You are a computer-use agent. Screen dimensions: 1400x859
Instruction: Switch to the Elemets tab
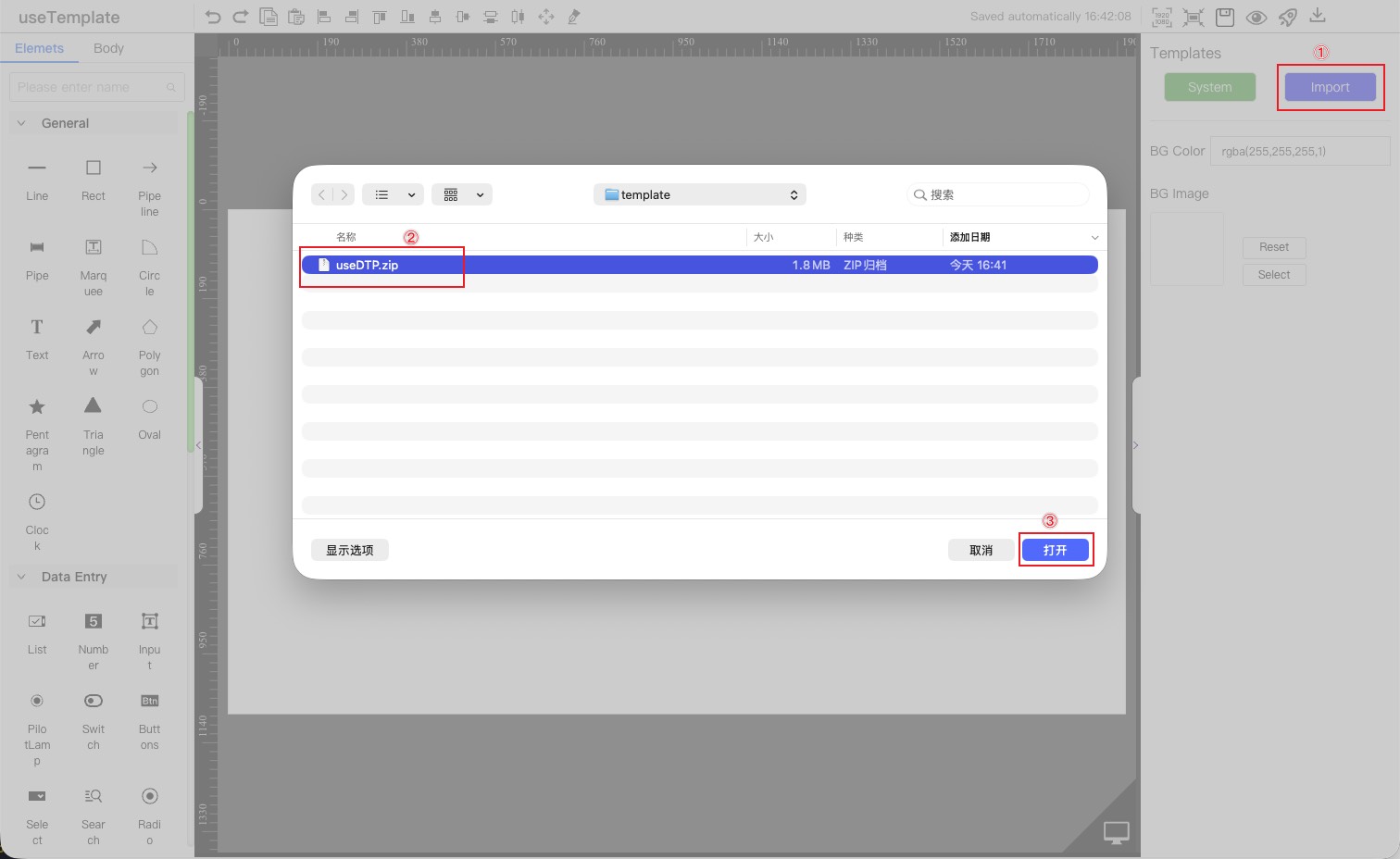(x=40, y=47)
